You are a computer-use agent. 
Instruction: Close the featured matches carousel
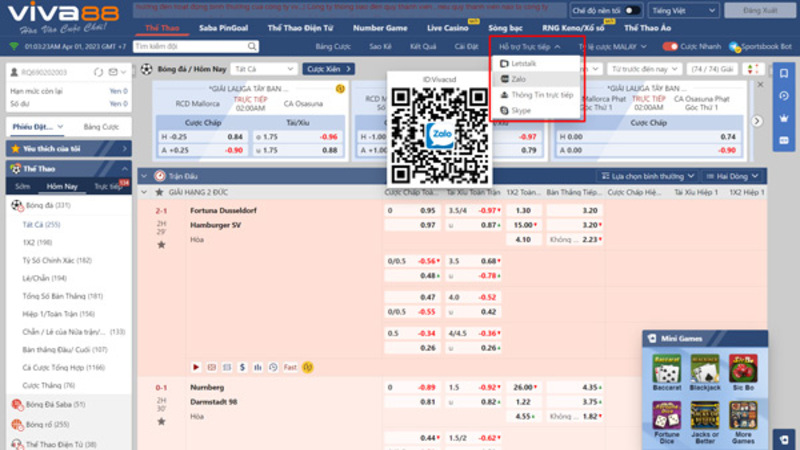pyautogui.click(x=760, y=85)
